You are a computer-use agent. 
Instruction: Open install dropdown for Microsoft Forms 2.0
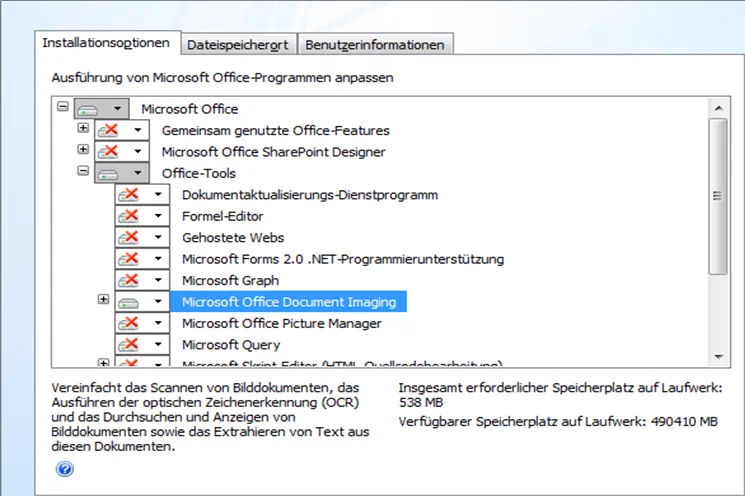click(158, 258)
